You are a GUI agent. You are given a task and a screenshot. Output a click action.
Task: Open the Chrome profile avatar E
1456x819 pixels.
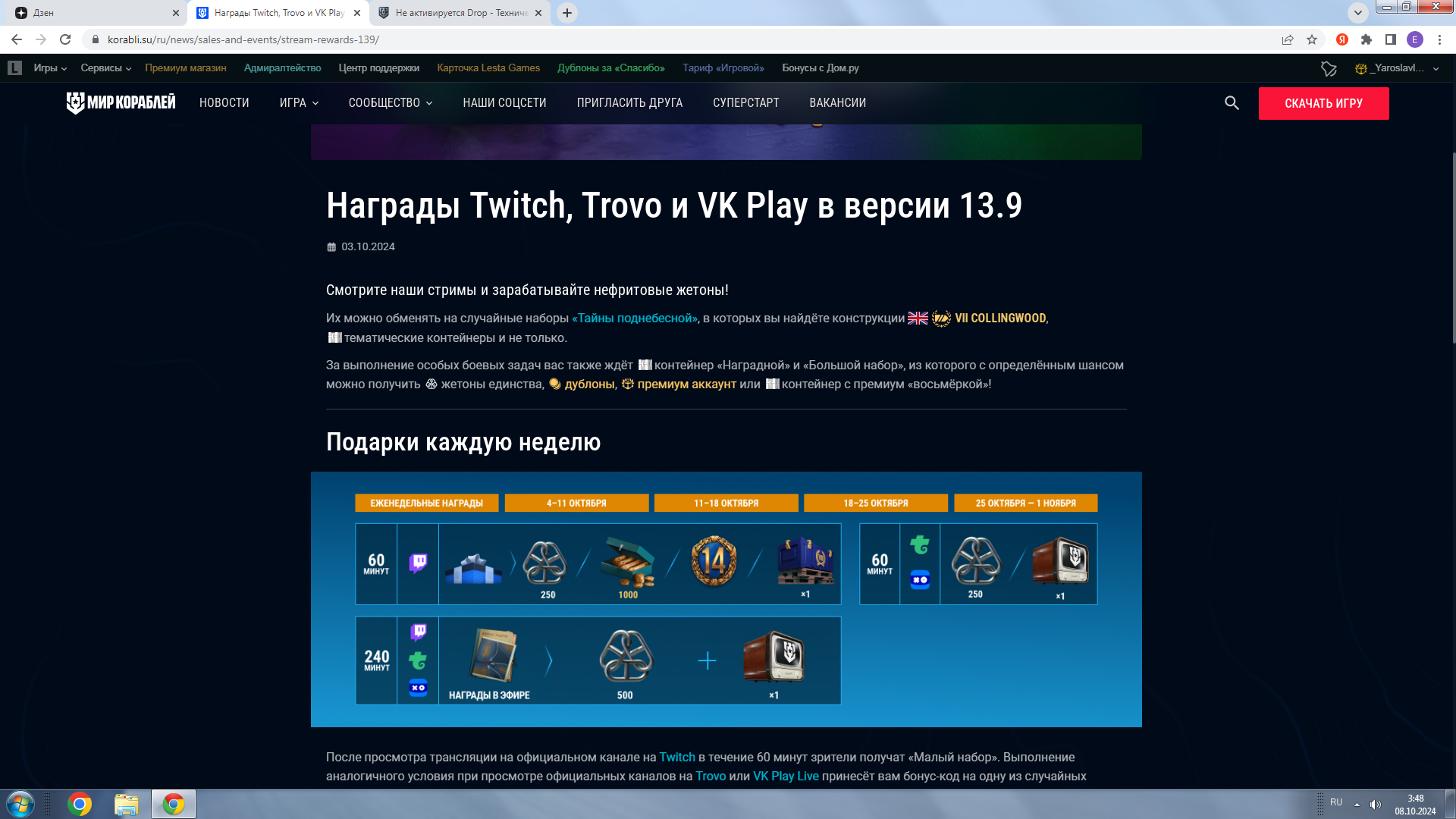point(1415,39)
